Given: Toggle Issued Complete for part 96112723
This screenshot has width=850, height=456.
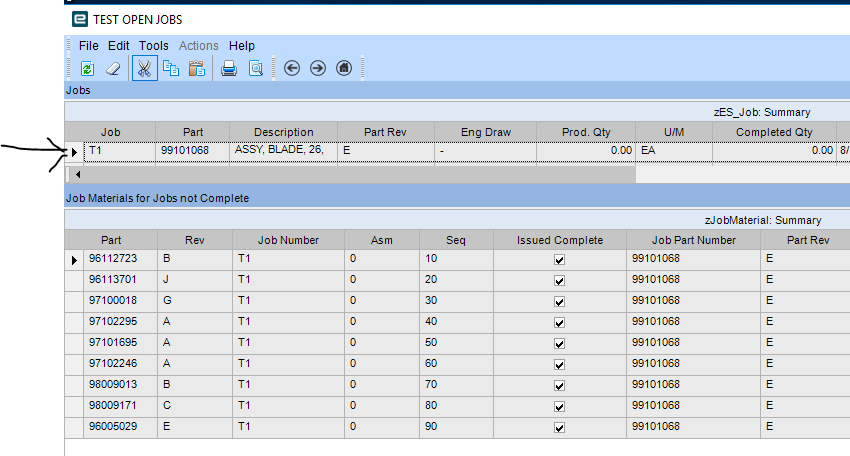Looking at the screenshot, I should [559, 260].
